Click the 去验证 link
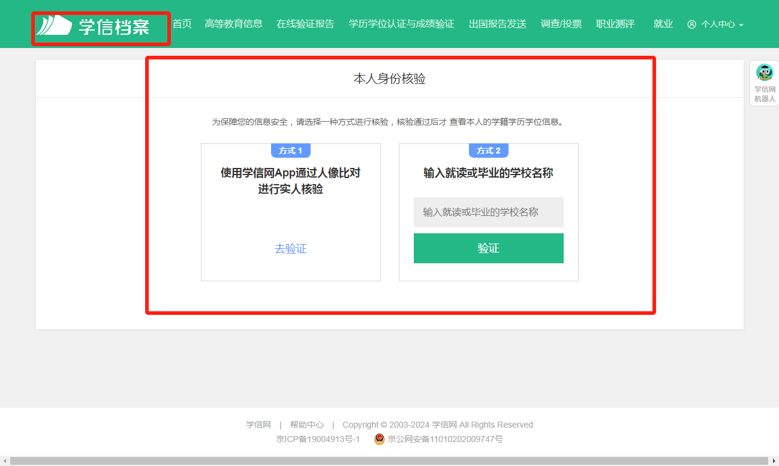Image resolution: width=779 pixels, height=466 pixels. pos(290,249)
